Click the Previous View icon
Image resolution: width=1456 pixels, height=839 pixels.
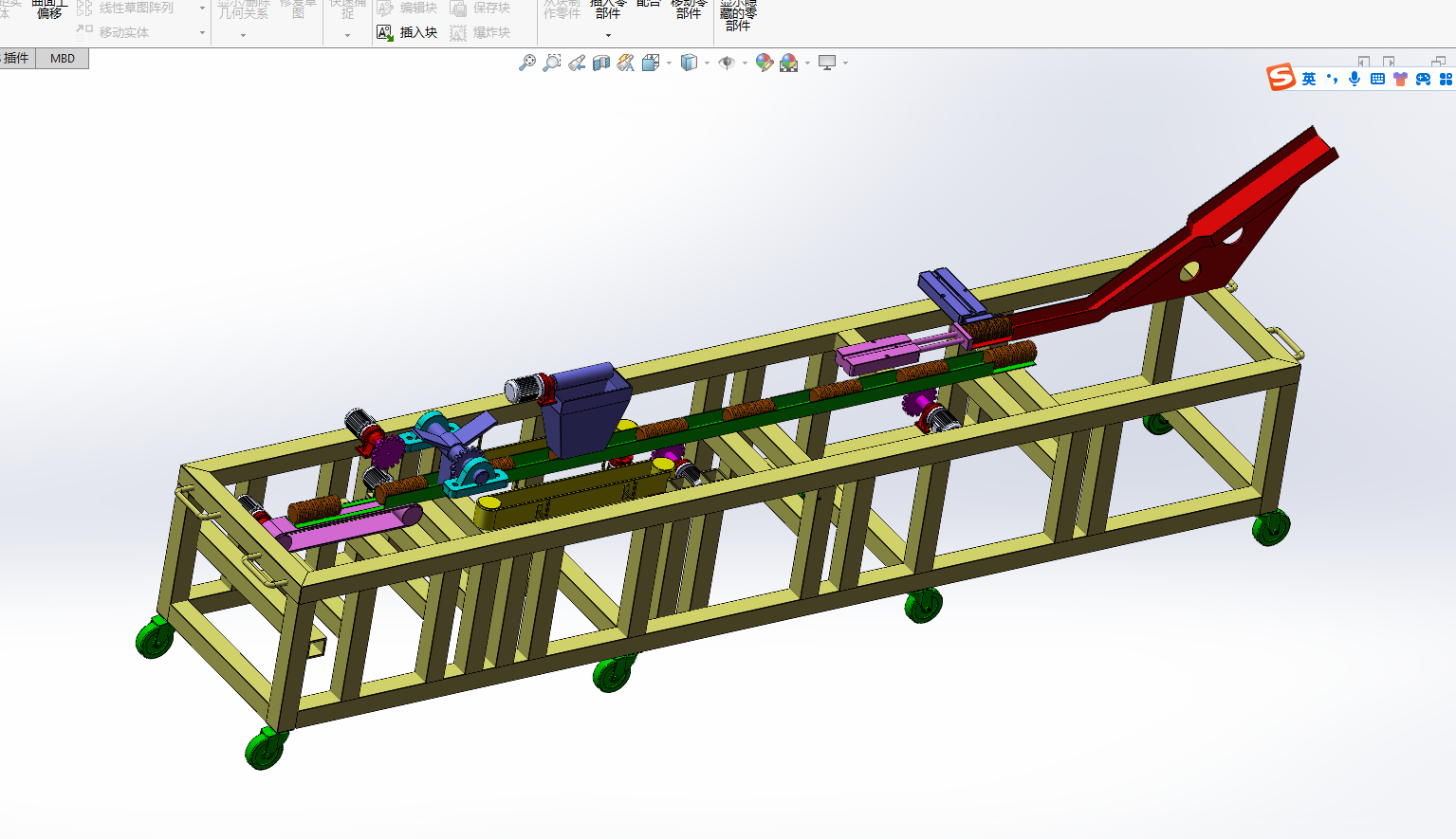pyautogui.click(x=577, y=63)
